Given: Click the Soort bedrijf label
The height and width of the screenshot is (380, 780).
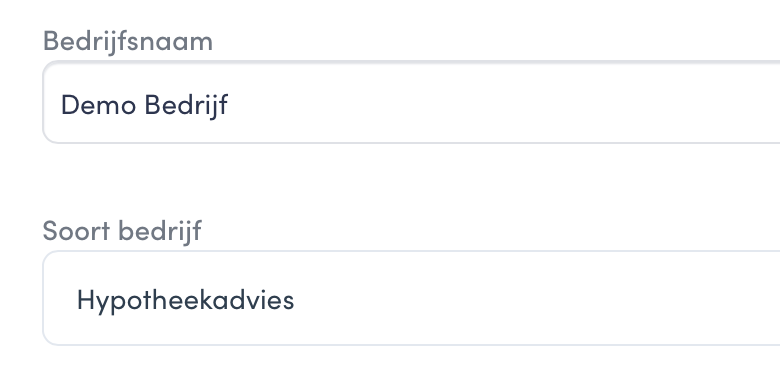Looking at the screenshot, I should click(122, 231).
